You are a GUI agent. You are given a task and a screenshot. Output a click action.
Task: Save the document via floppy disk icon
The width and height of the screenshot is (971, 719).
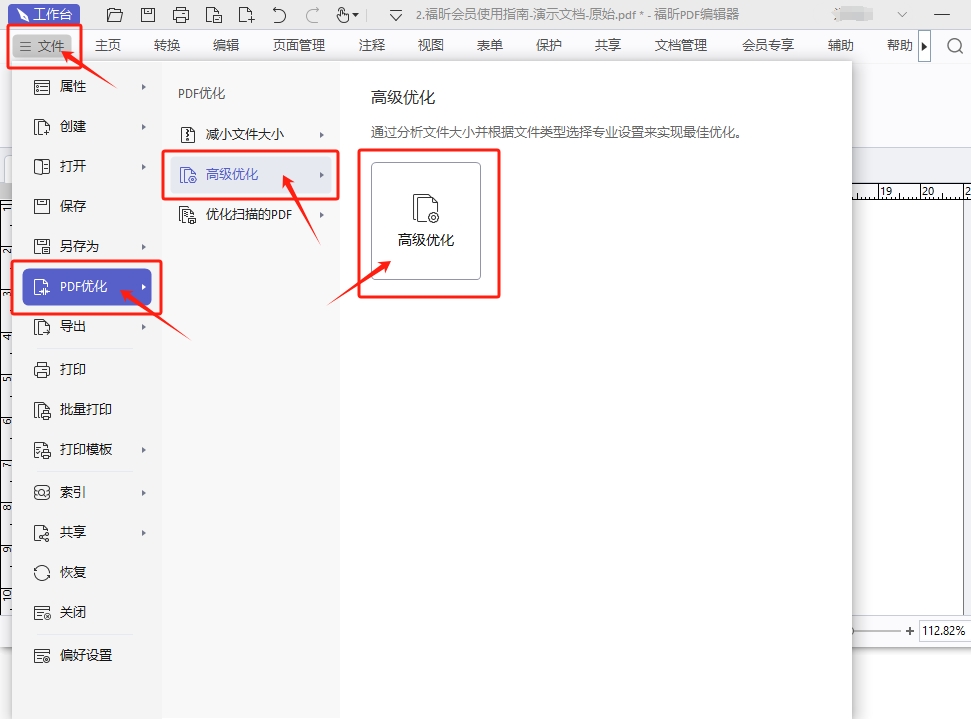[x=149, y=14]
